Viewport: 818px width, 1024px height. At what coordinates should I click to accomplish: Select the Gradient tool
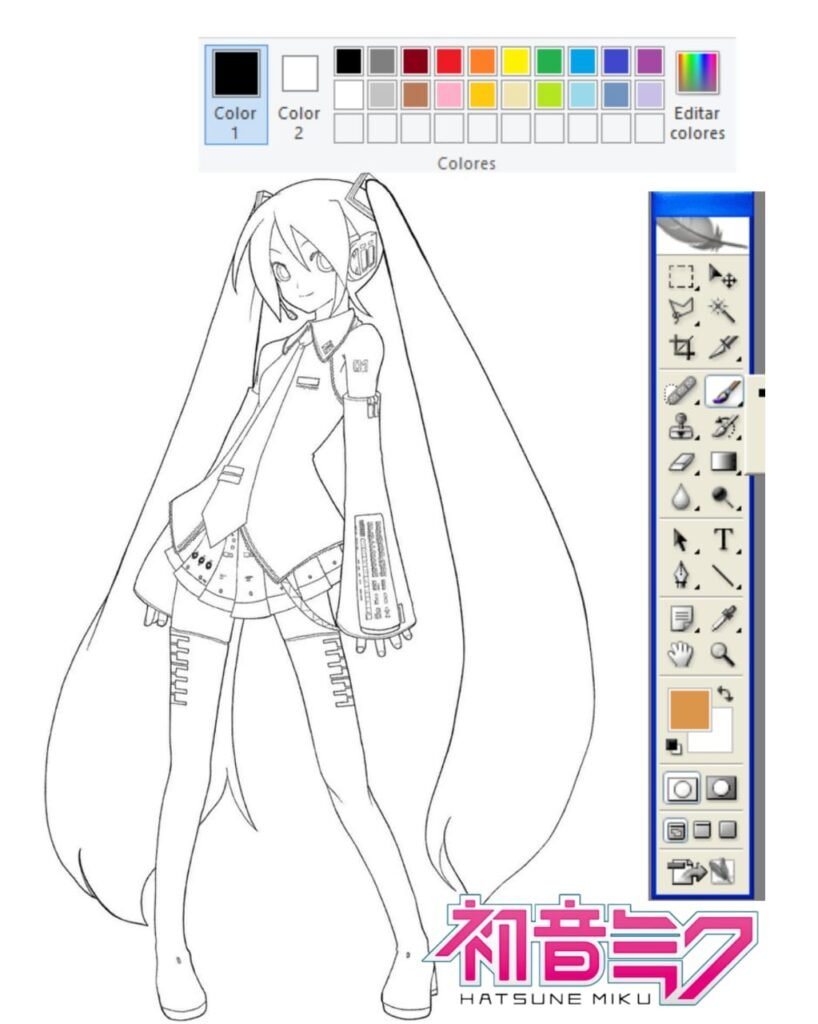(723, 462)
